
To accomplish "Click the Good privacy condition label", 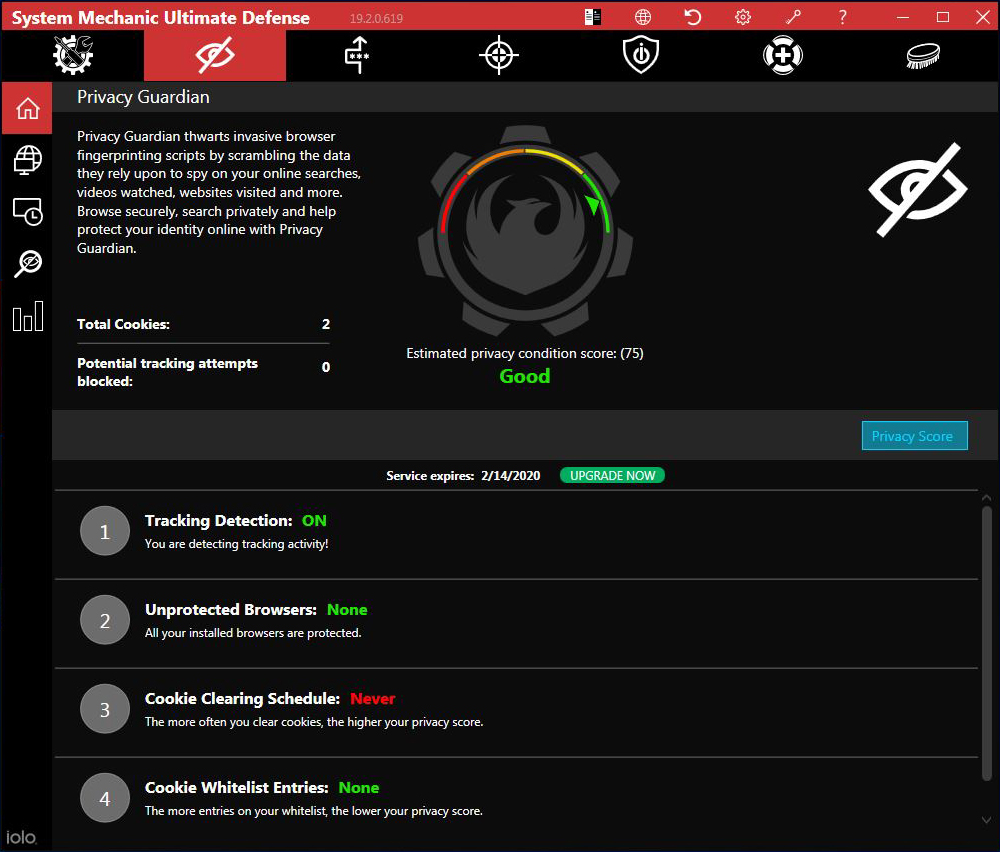I will [x=524, y=376].
